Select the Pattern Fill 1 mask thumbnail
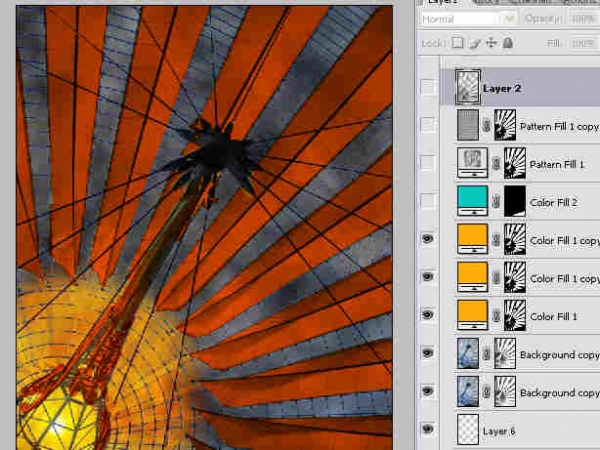The image size is (600, 450). point(515,163)
